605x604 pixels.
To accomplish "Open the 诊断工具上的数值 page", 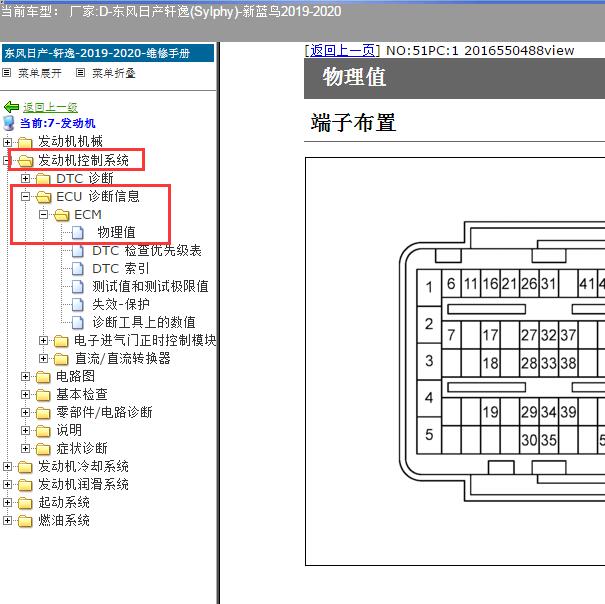I will (x=144, y=323).
